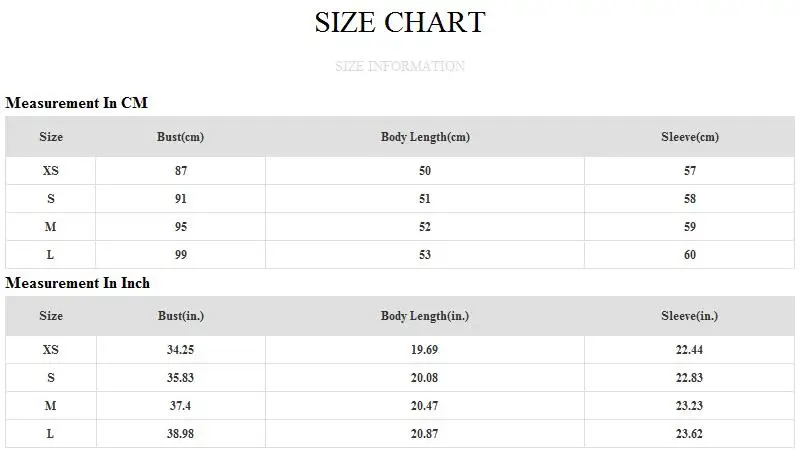The image size is (800, 453).
Task: Click sleeve value 60 for size L
Action: click(690, 255)
